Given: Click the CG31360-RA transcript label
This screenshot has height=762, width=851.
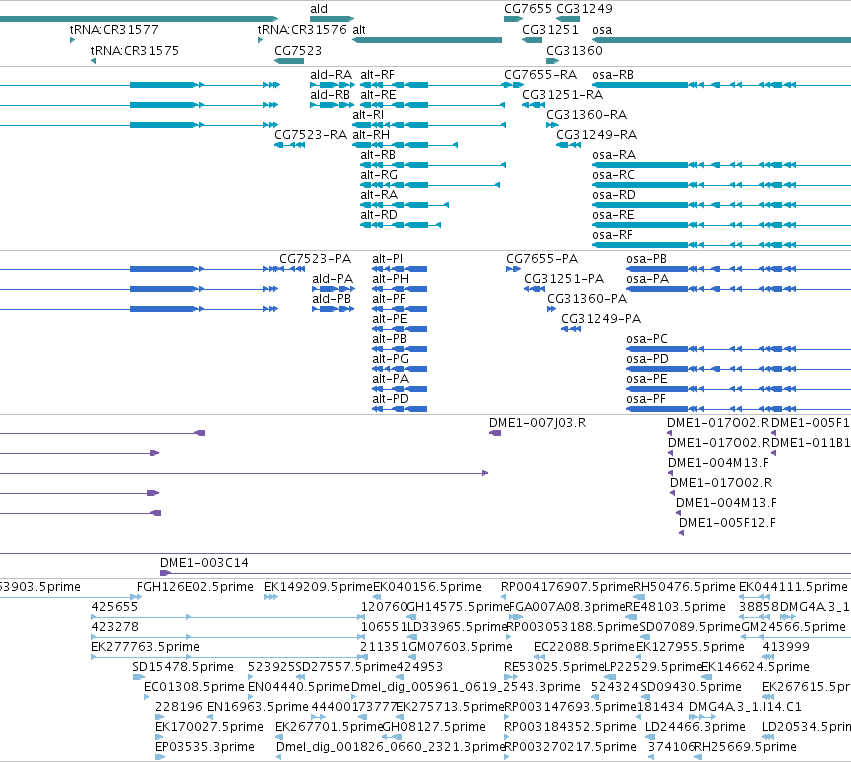Looking at the screenshot, I should point(586,115).
